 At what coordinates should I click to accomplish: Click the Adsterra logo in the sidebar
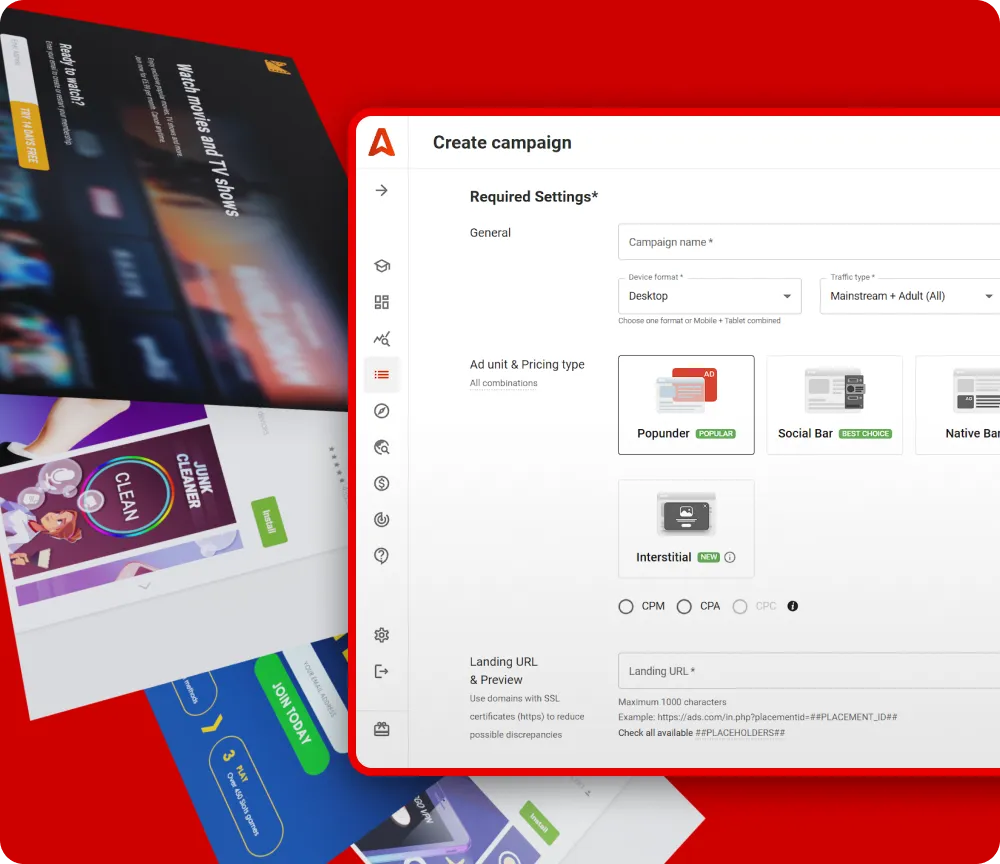(381, 143)
